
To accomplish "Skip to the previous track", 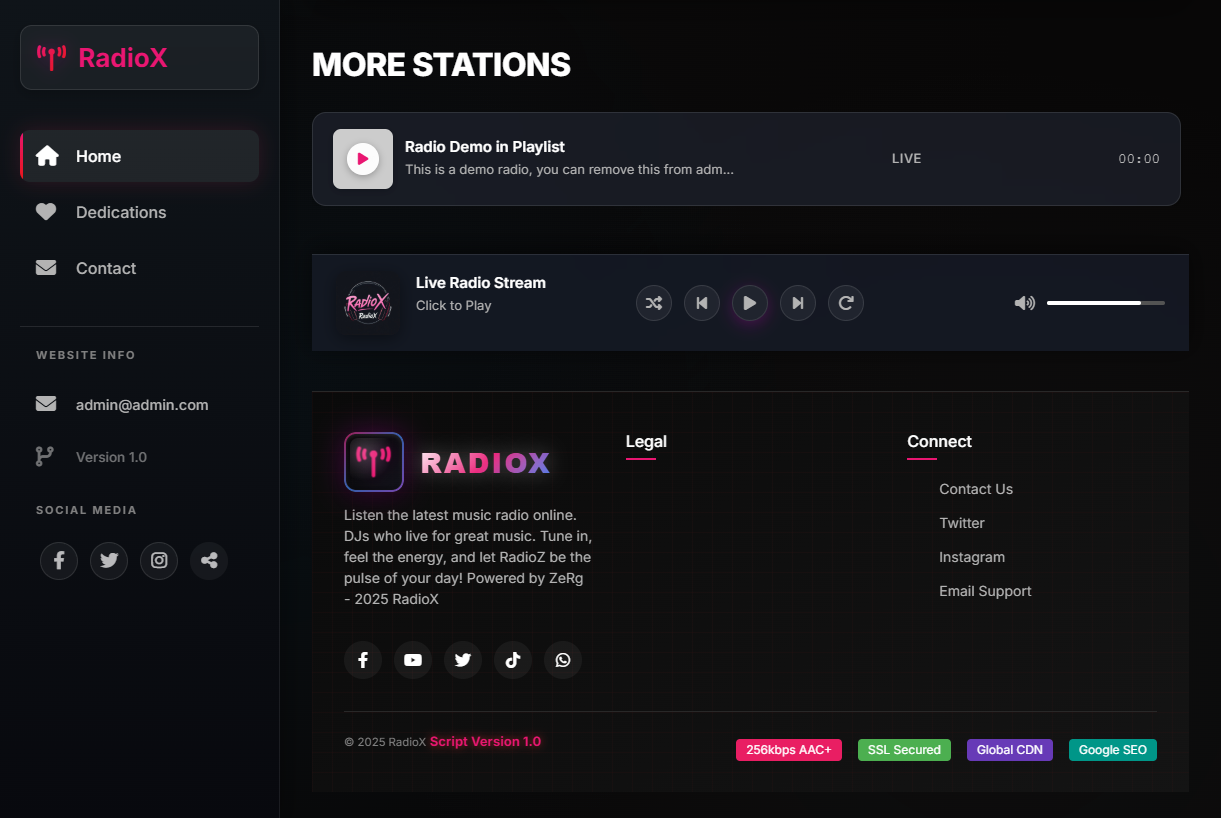I will pyautogui.click(x=702, y=303).
